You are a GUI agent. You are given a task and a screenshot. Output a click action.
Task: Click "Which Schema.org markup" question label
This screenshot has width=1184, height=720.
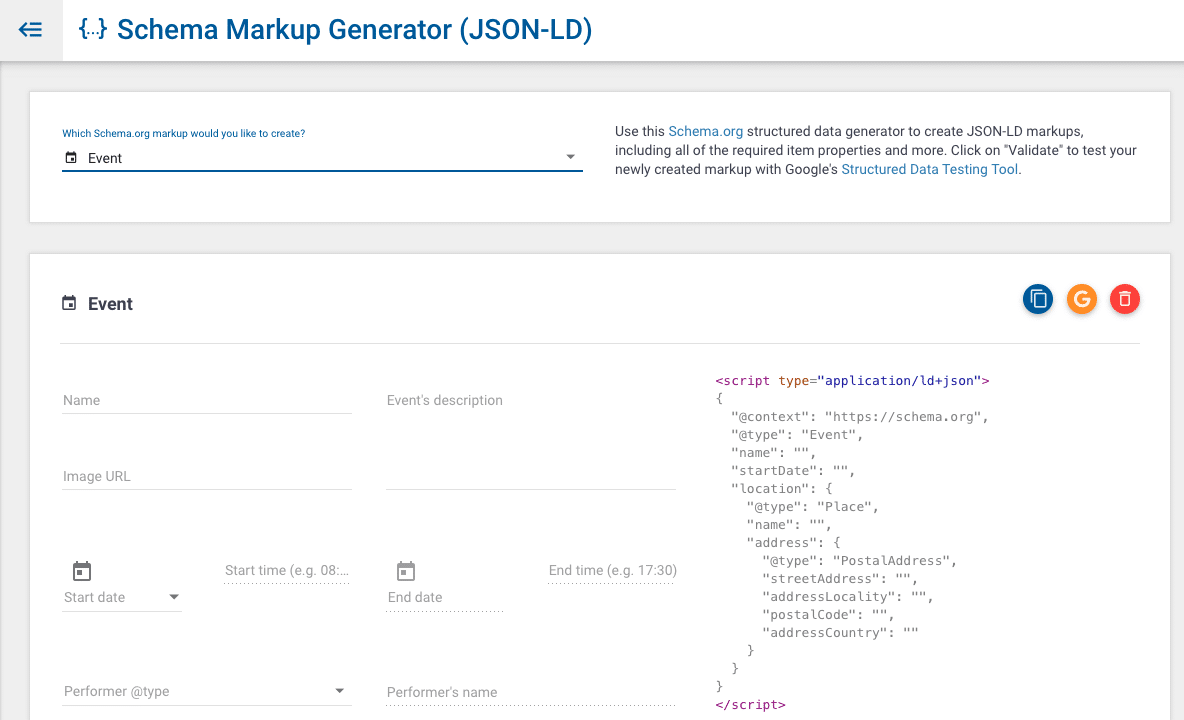183,134
